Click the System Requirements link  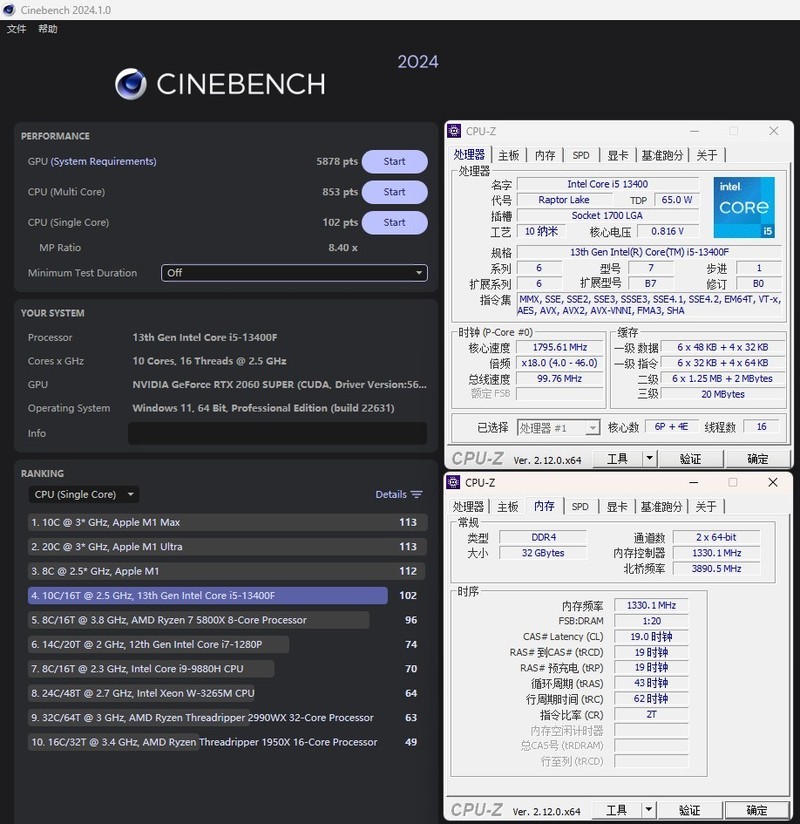pyautogui.click(x=104, y=161)
